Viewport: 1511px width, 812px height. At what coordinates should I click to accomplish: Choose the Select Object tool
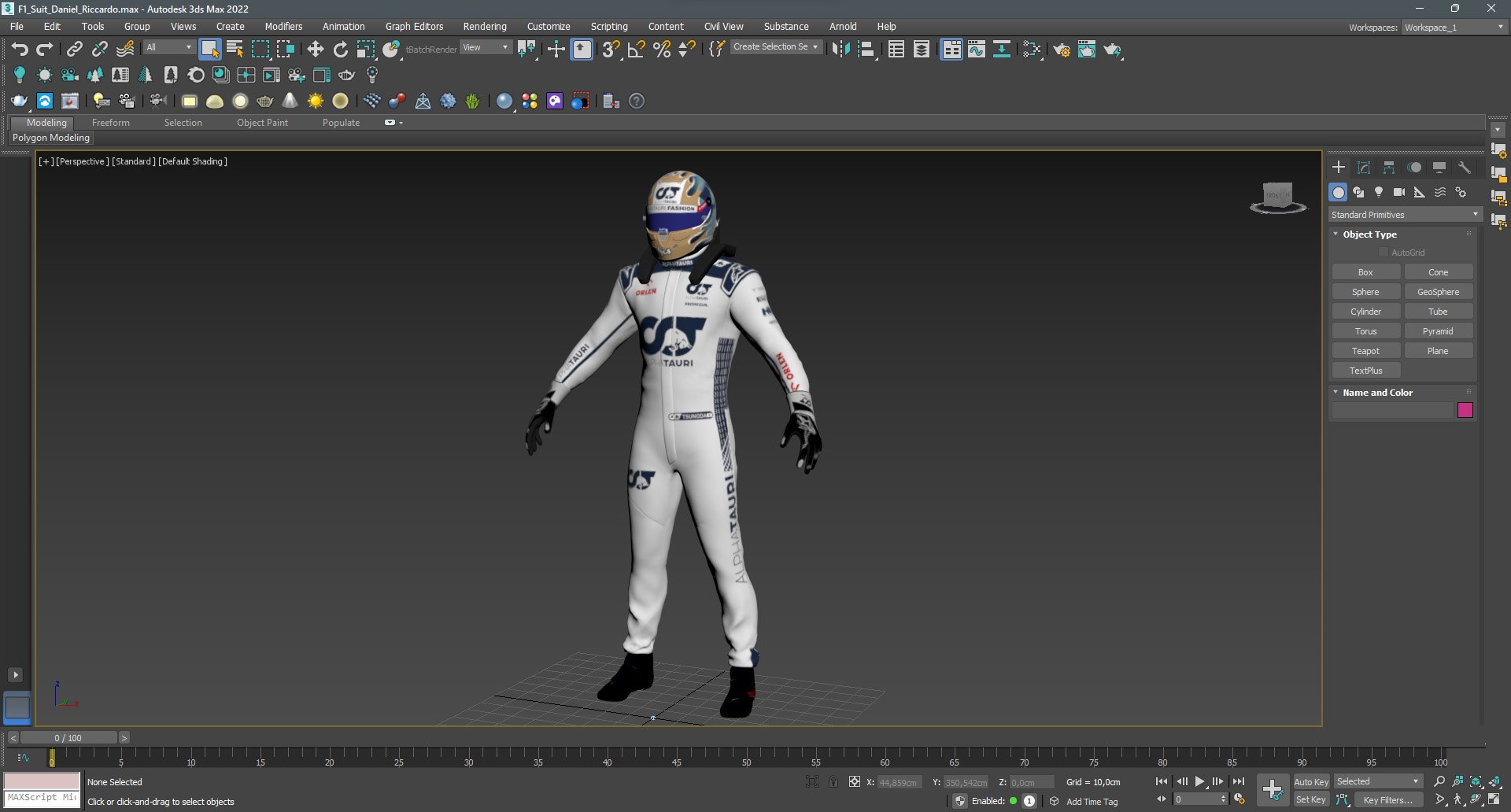[209, 50]
